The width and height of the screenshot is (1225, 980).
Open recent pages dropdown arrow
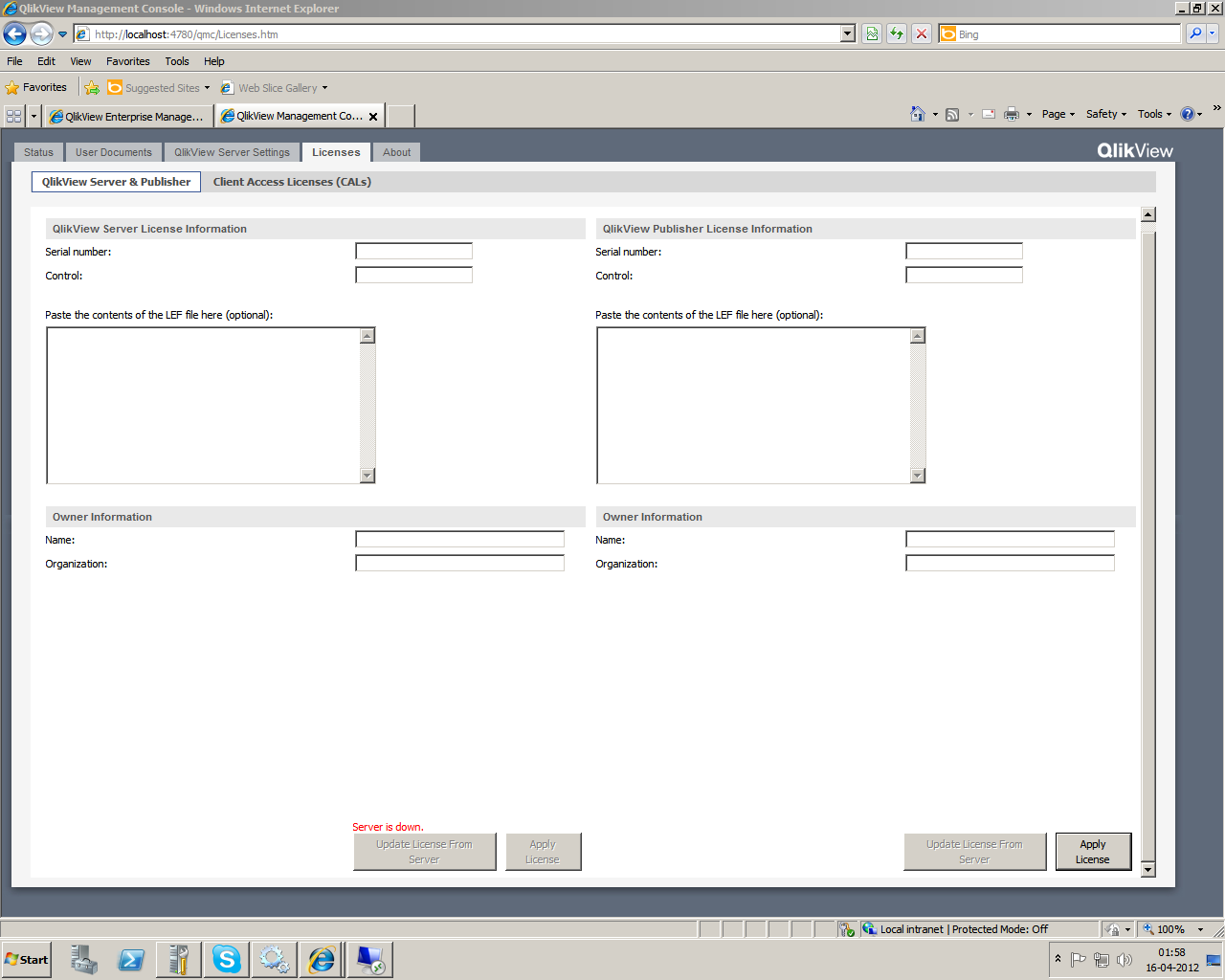point(63,34)
